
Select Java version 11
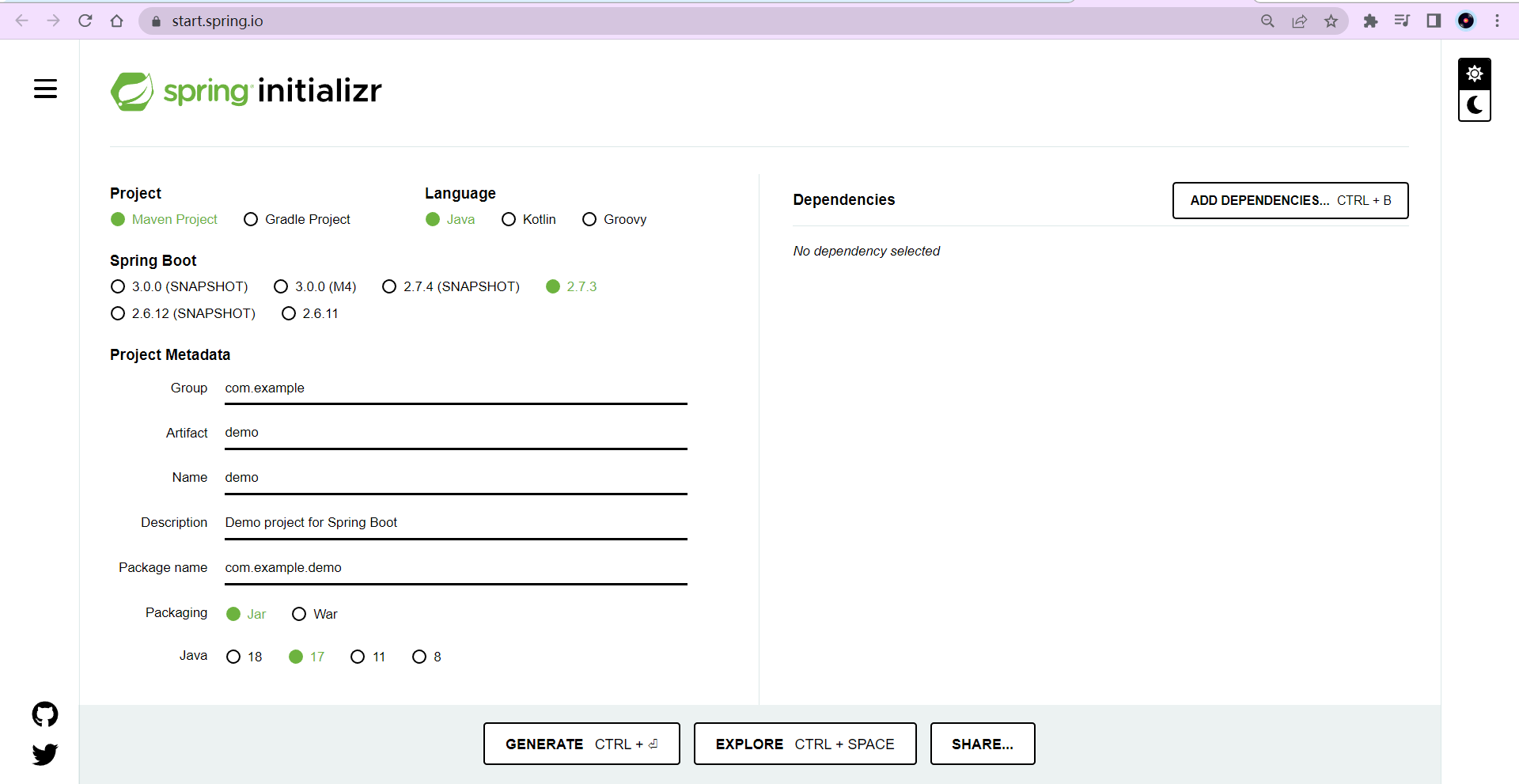[x=368, y=657]
